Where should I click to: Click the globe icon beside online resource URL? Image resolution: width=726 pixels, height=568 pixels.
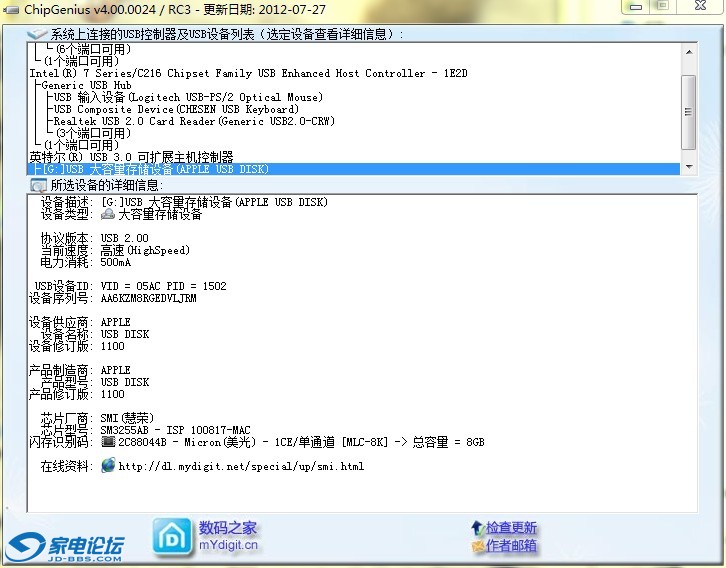click(x=108, y=466)
